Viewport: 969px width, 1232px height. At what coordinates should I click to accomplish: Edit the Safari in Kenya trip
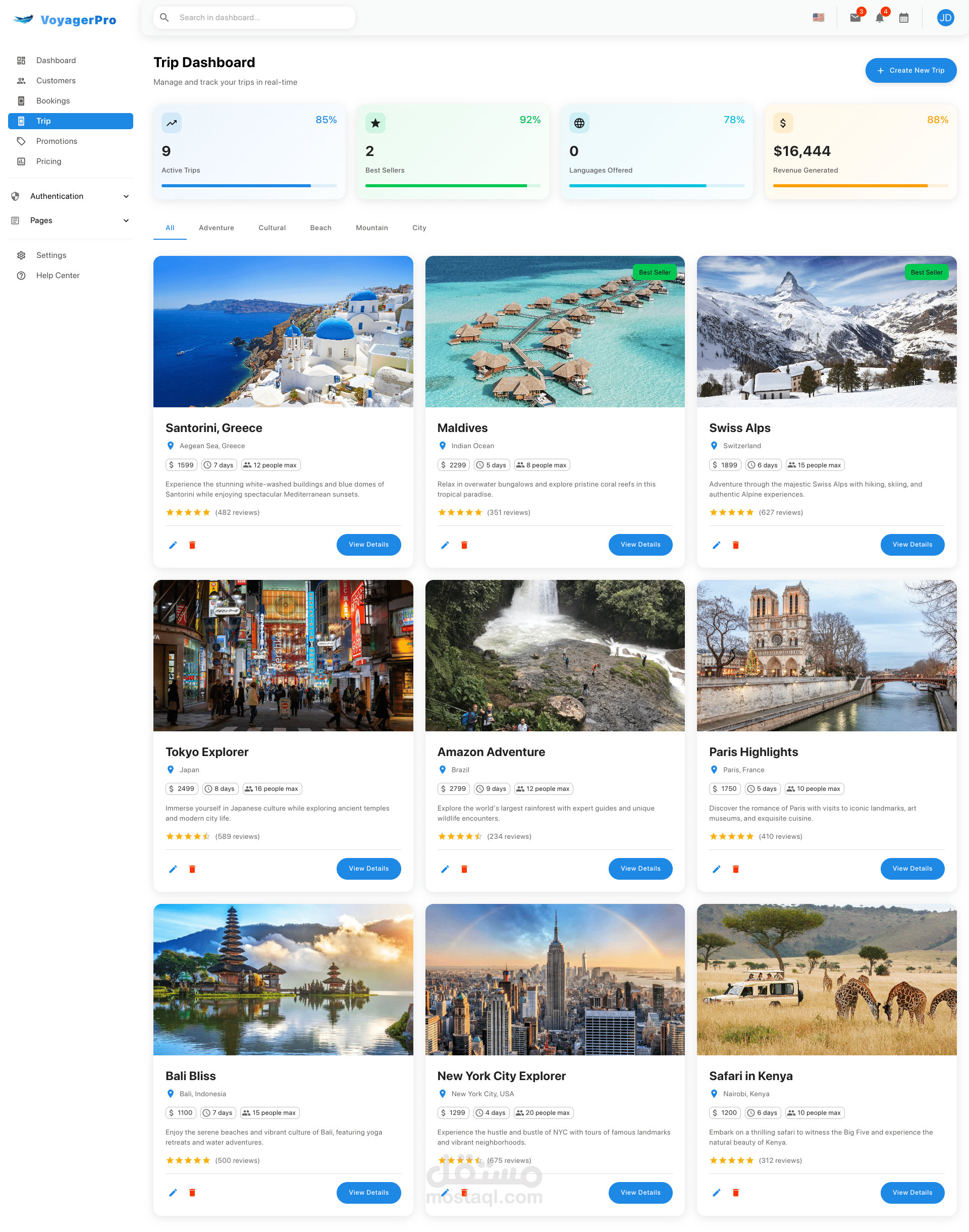click(717, 1193)
